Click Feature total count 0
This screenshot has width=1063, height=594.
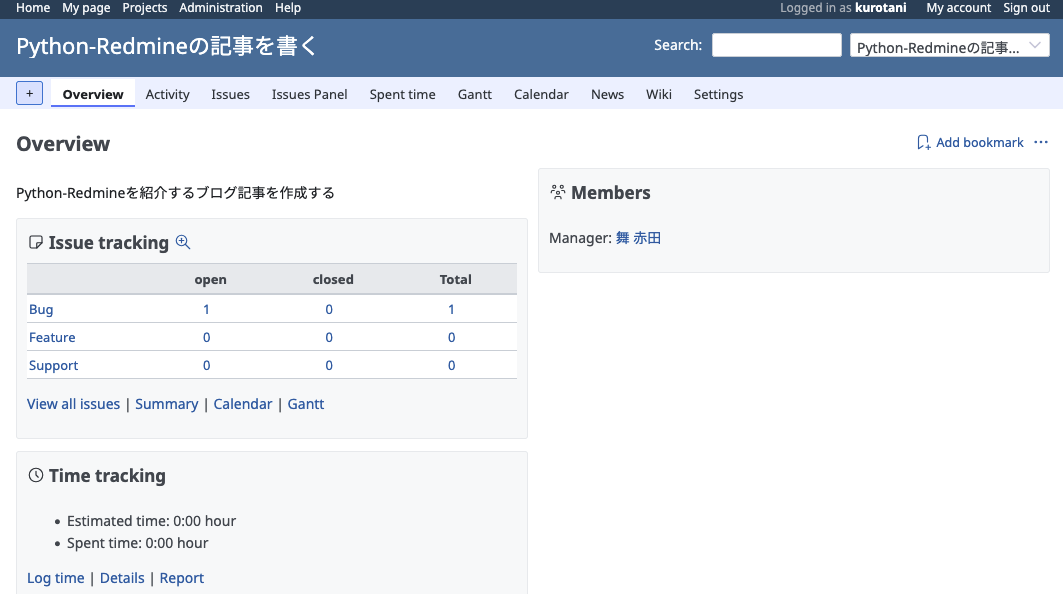click(x=451, y=337)
